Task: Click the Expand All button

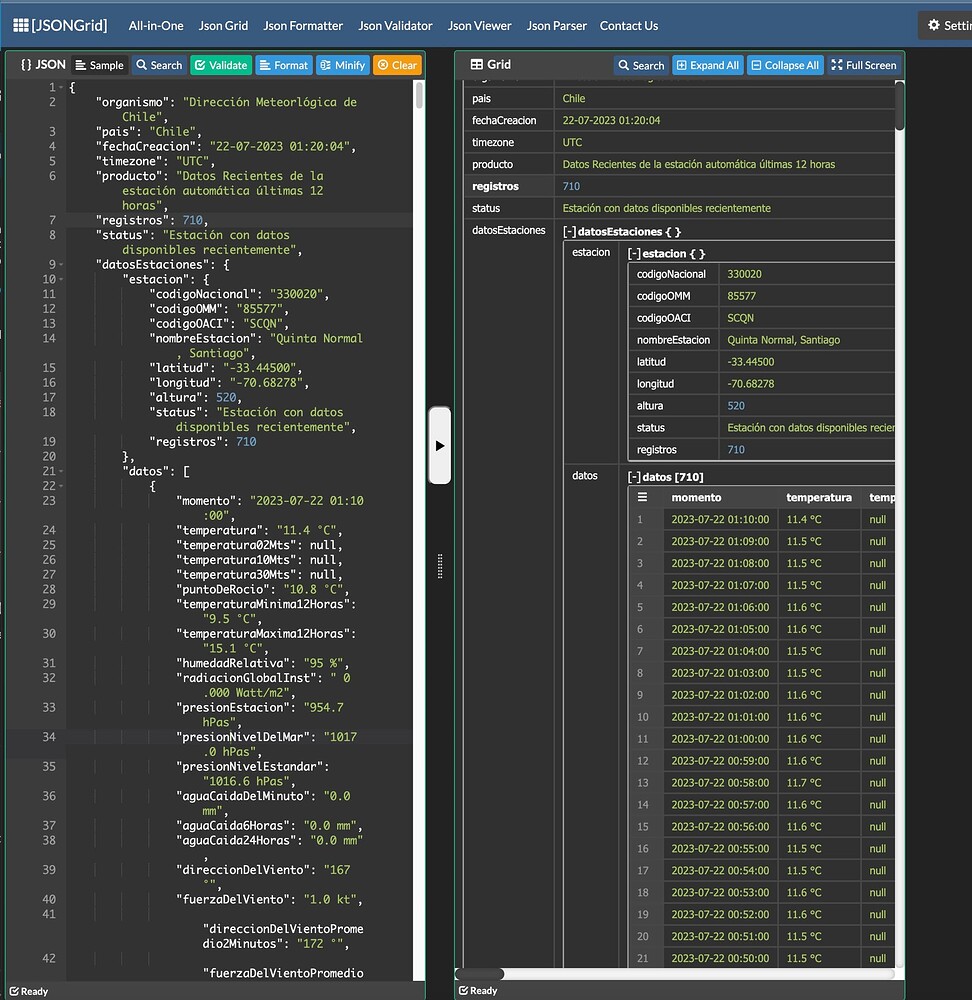Action: click(x=707, y=64)
